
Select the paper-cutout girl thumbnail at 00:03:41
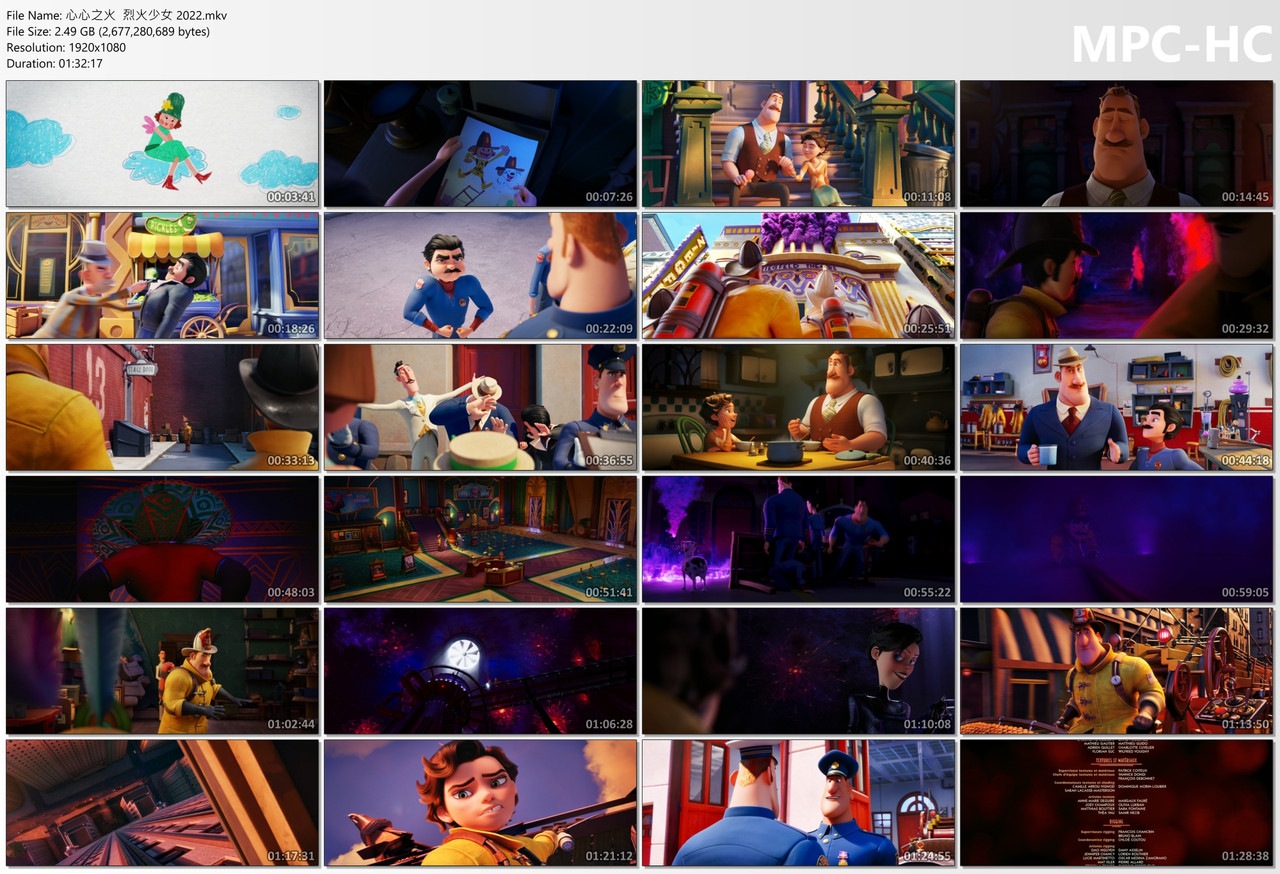click(162, 144)
